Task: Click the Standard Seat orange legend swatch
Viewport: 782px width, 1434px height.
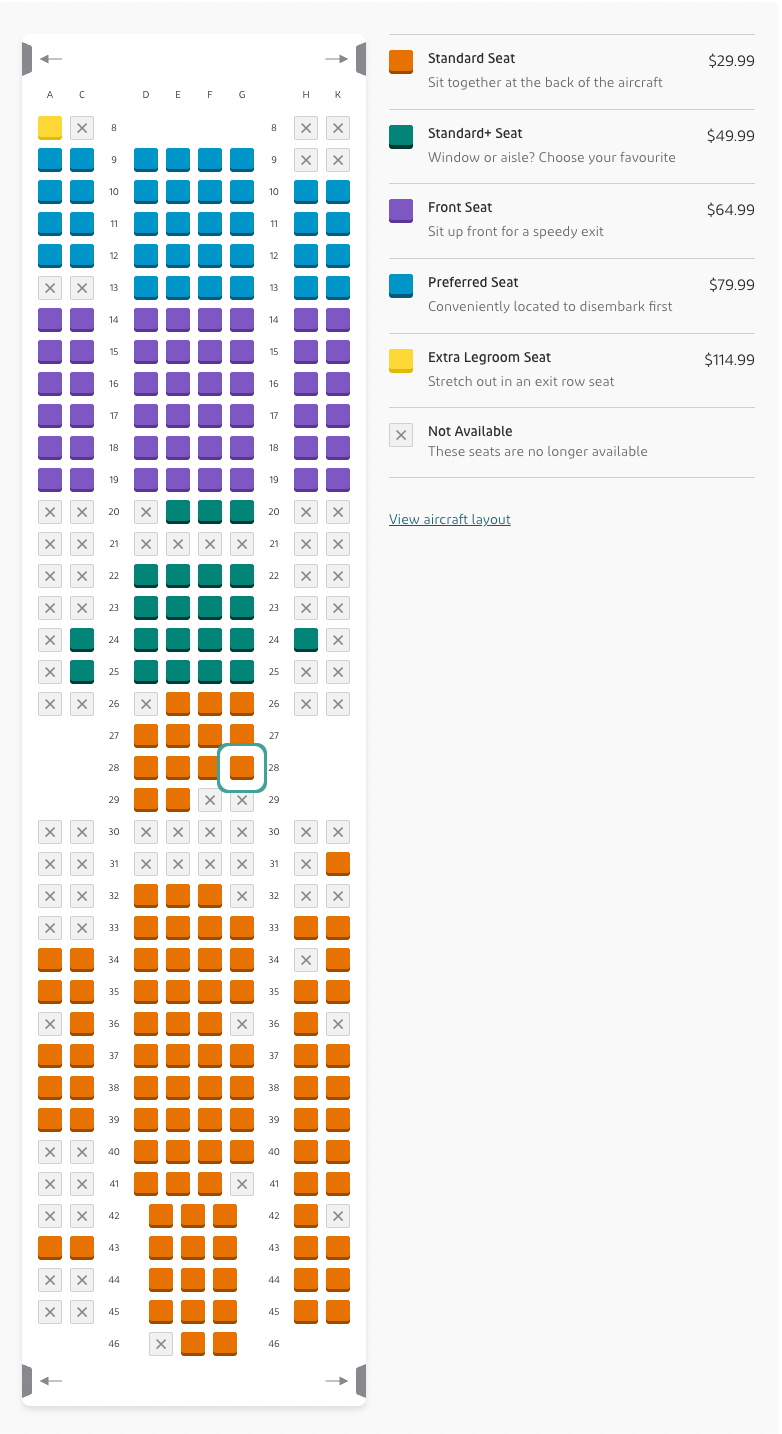Action: 401,62
